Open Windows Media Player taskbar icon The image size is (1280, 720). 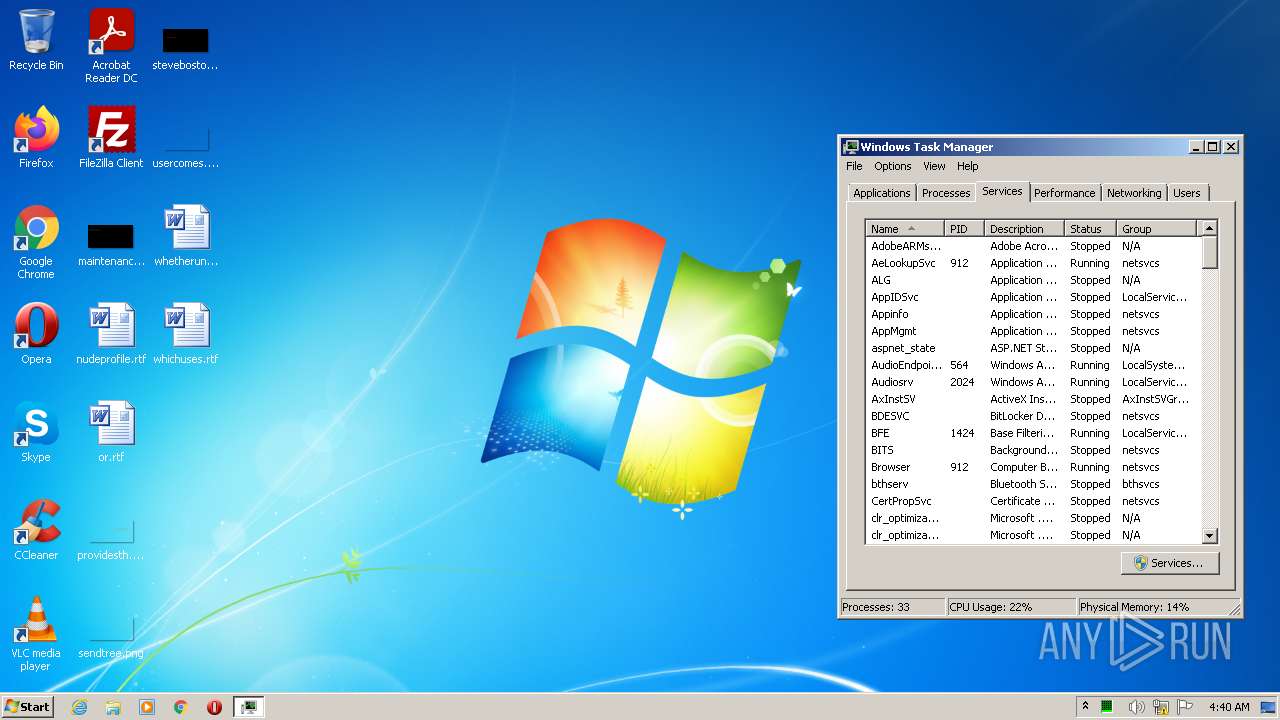[147, 707]
